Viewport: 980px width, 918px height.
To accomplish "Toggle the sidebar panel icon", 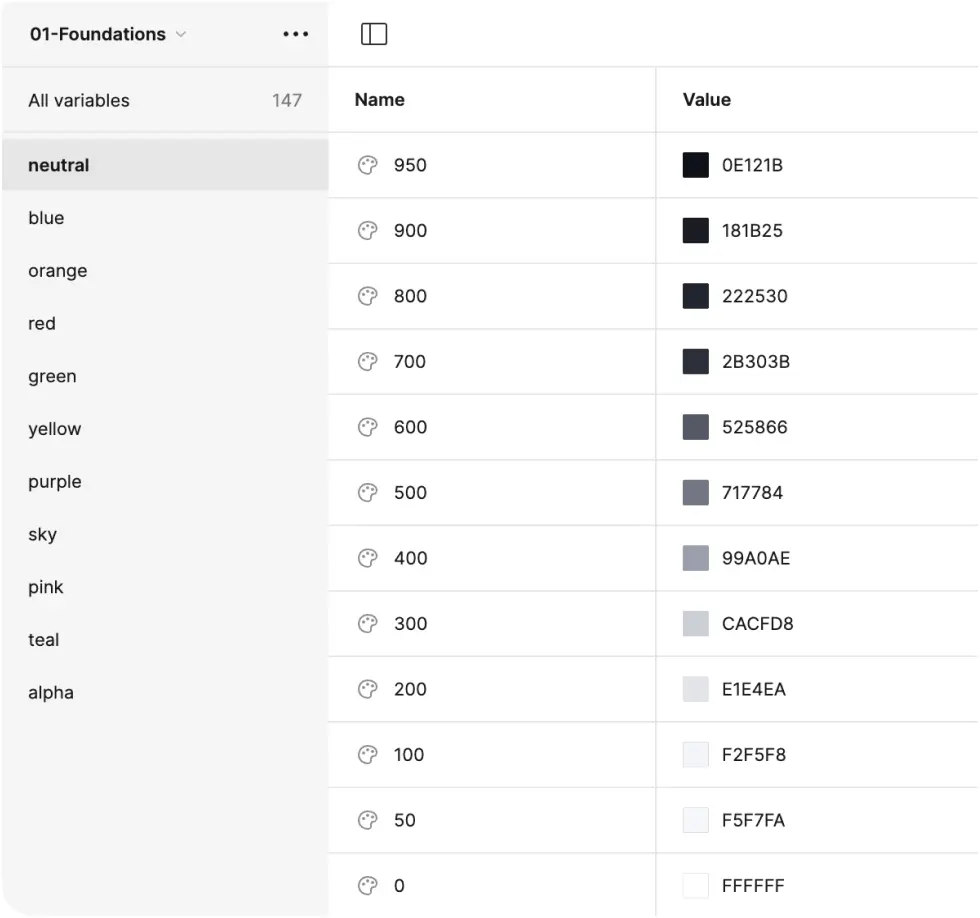I will (x=374, y=34).
